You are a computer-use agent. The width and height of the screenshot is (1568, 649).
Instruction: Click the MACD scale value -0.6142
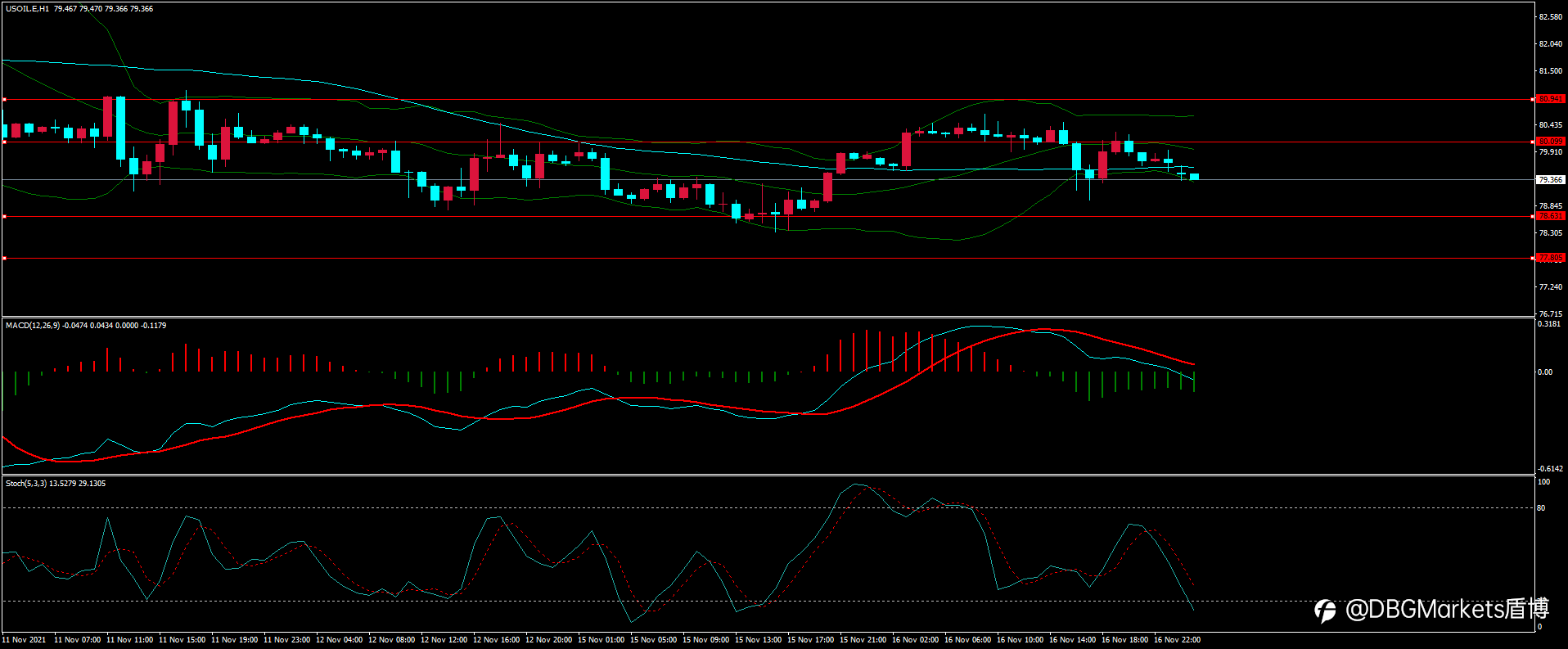1550,469
